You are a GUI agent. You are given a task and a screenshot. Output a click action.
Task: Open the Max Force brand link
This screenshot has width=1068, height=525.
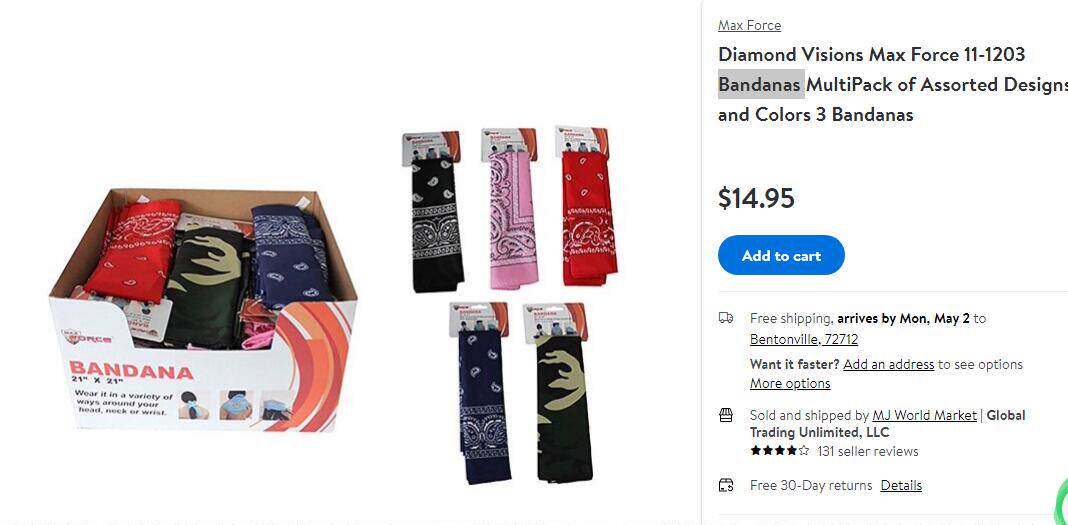[x=749, y=25]
